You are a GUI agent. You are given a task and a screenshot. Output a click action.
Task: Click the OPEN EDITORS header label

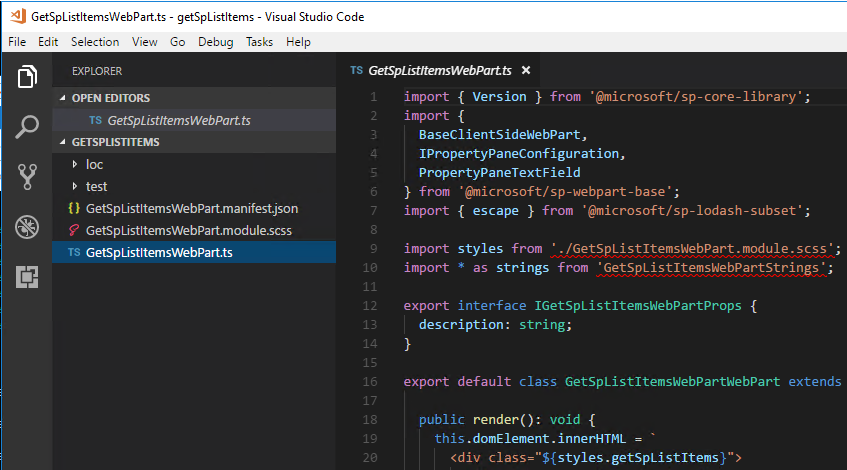(111, 98)
